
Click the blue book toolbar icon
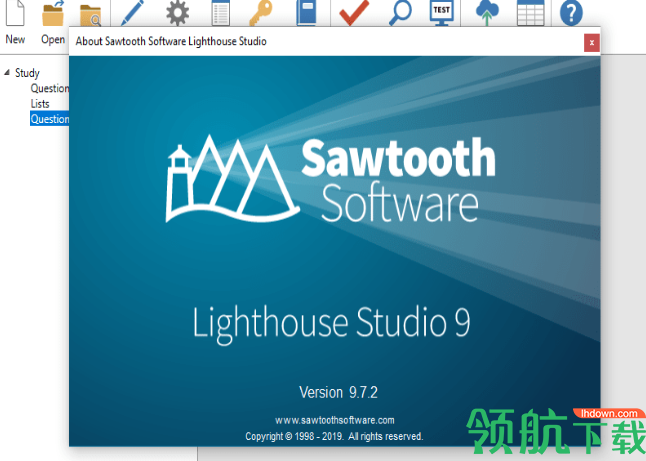(x=306, y=13)
